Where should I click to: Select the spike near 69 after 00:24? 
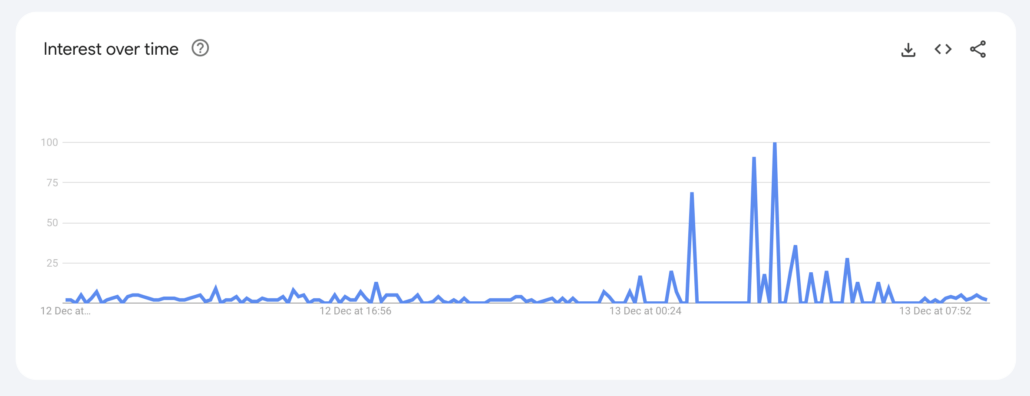(x=692, y=193)
